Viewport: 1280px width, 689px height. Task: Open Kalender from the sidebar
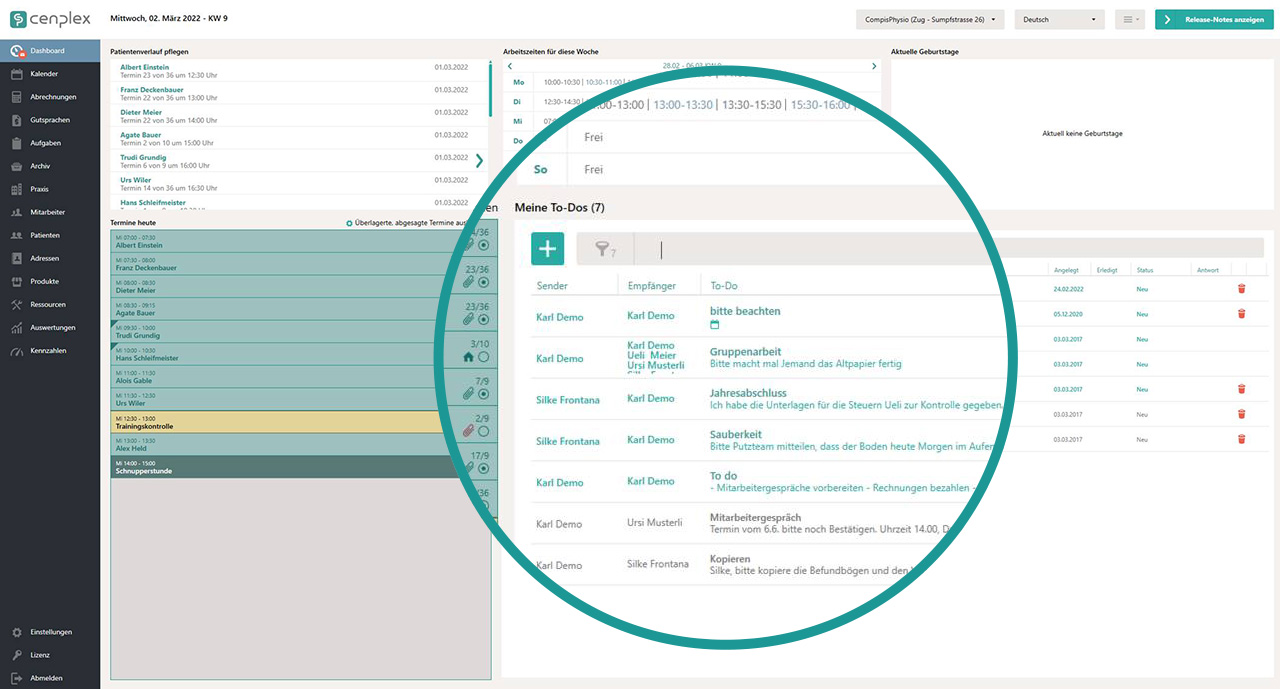pyautogui.click(x=50, y=74)
